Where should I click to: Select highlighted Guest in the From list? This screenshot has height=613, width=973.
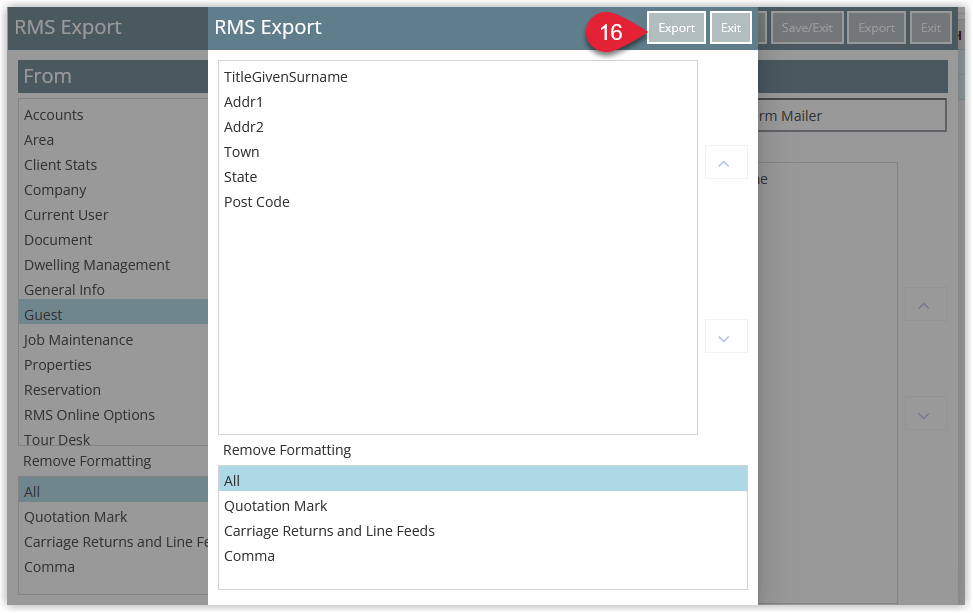[x=114, y=312]
